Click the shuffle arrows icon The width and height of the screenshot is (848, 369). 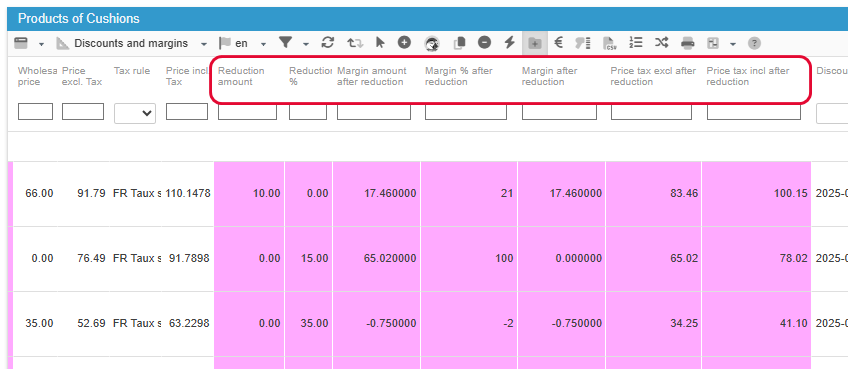point(661,43)
